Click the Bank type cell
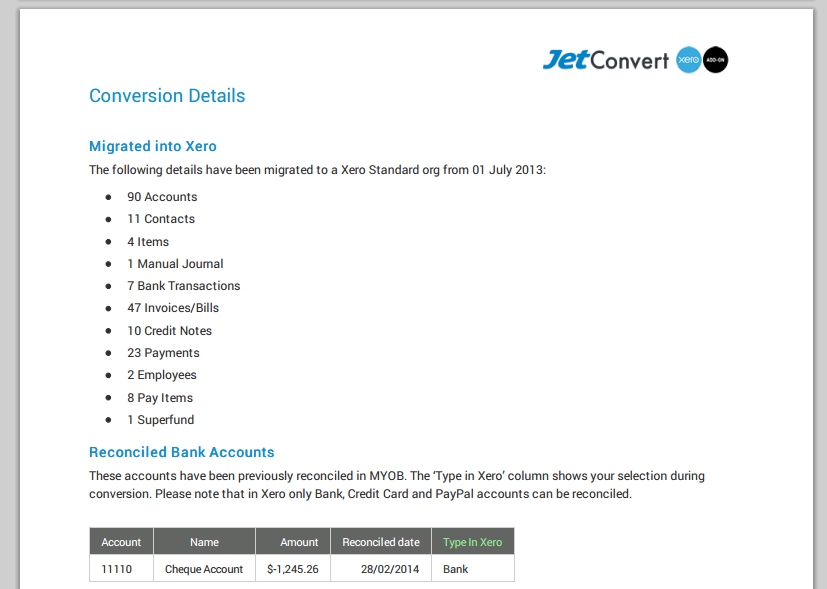Screen dimensions: 827x589 pos(456,569)
